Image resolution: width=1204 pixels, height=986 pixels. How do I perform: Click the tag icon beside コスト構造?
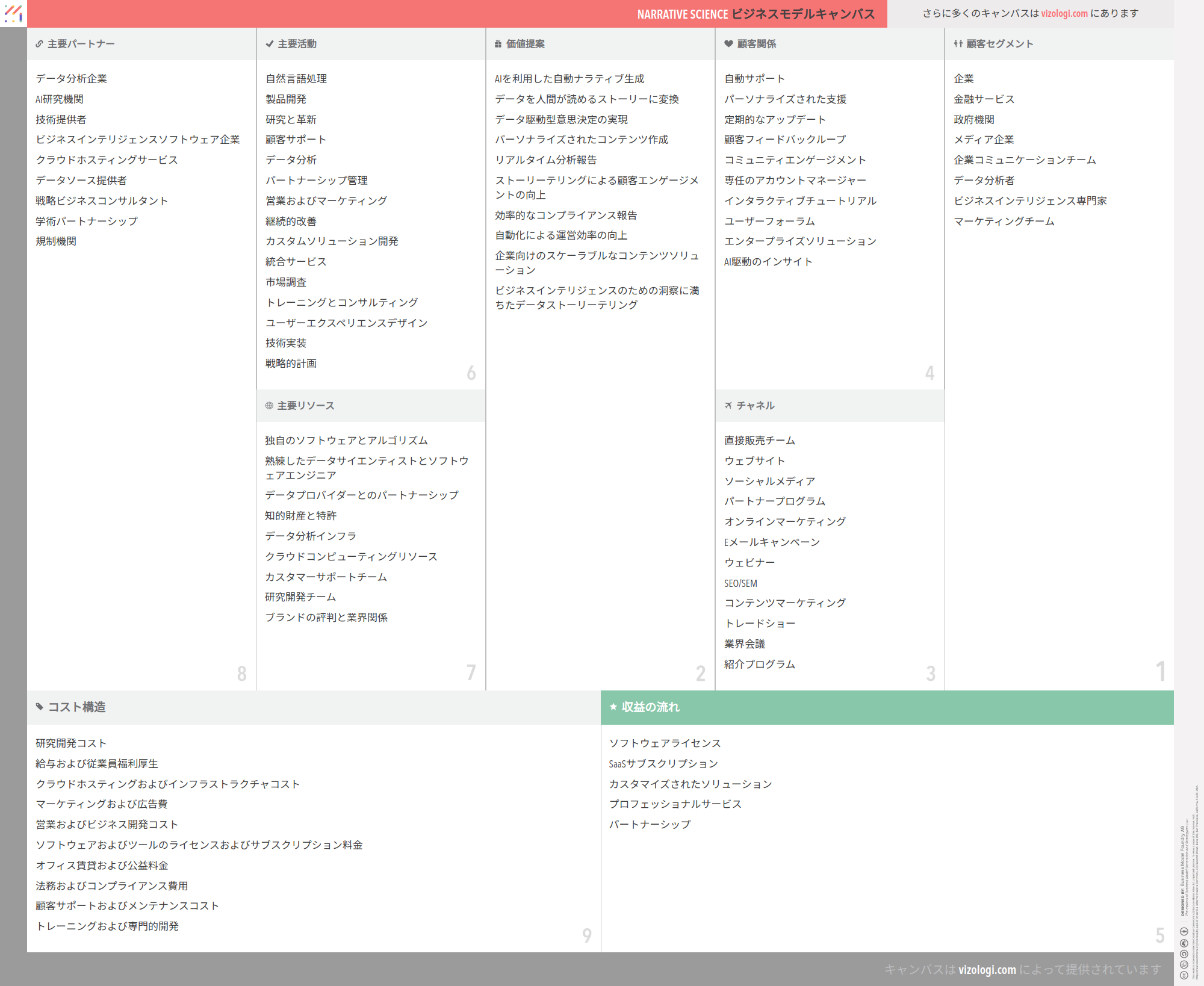pyautogui.click(x=40, y=707)
